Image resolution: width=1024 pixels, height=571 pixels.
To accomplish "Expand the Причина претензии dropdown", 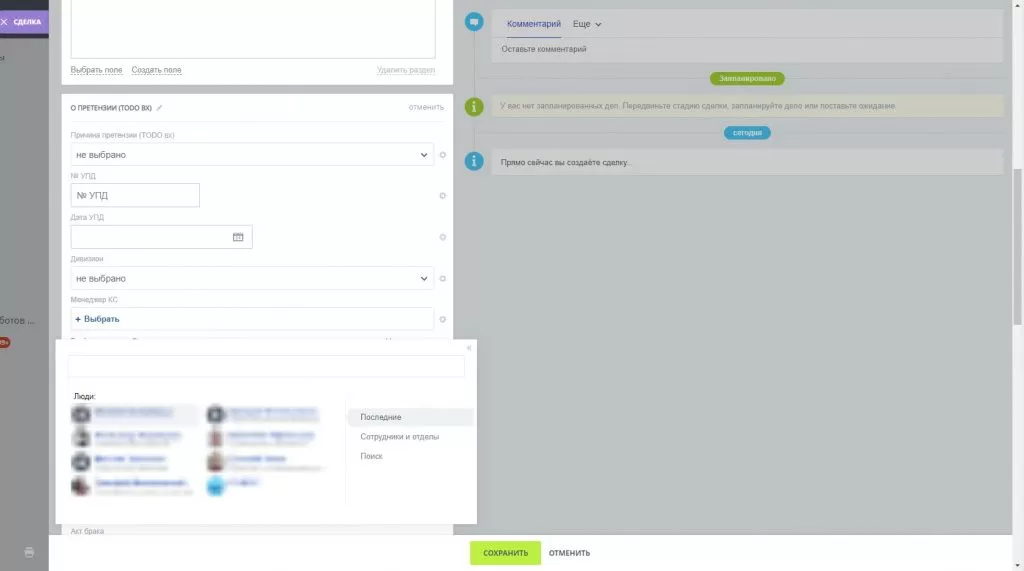I will (251, 155).
